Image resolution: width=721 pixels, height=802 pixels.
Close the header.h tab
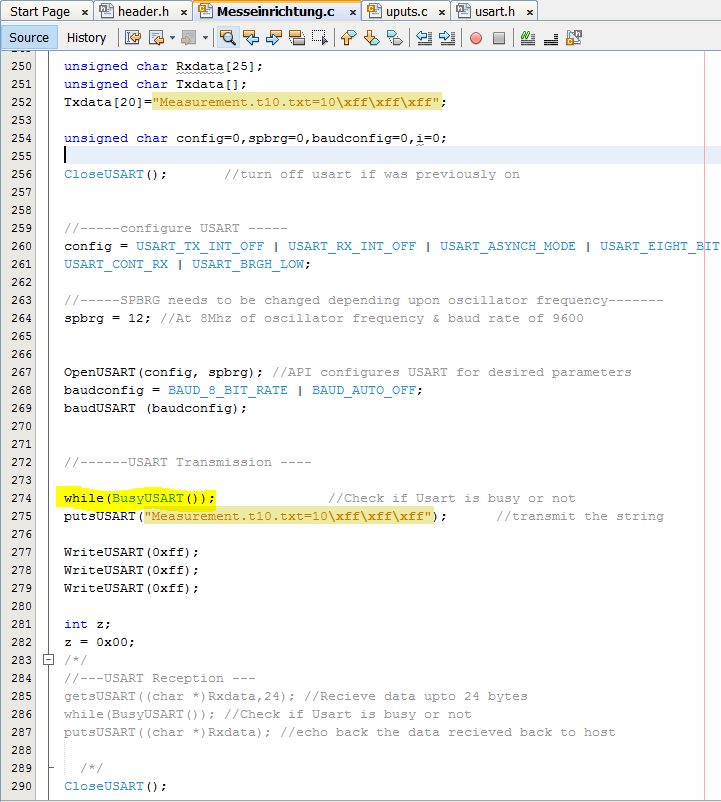[184, 12]
